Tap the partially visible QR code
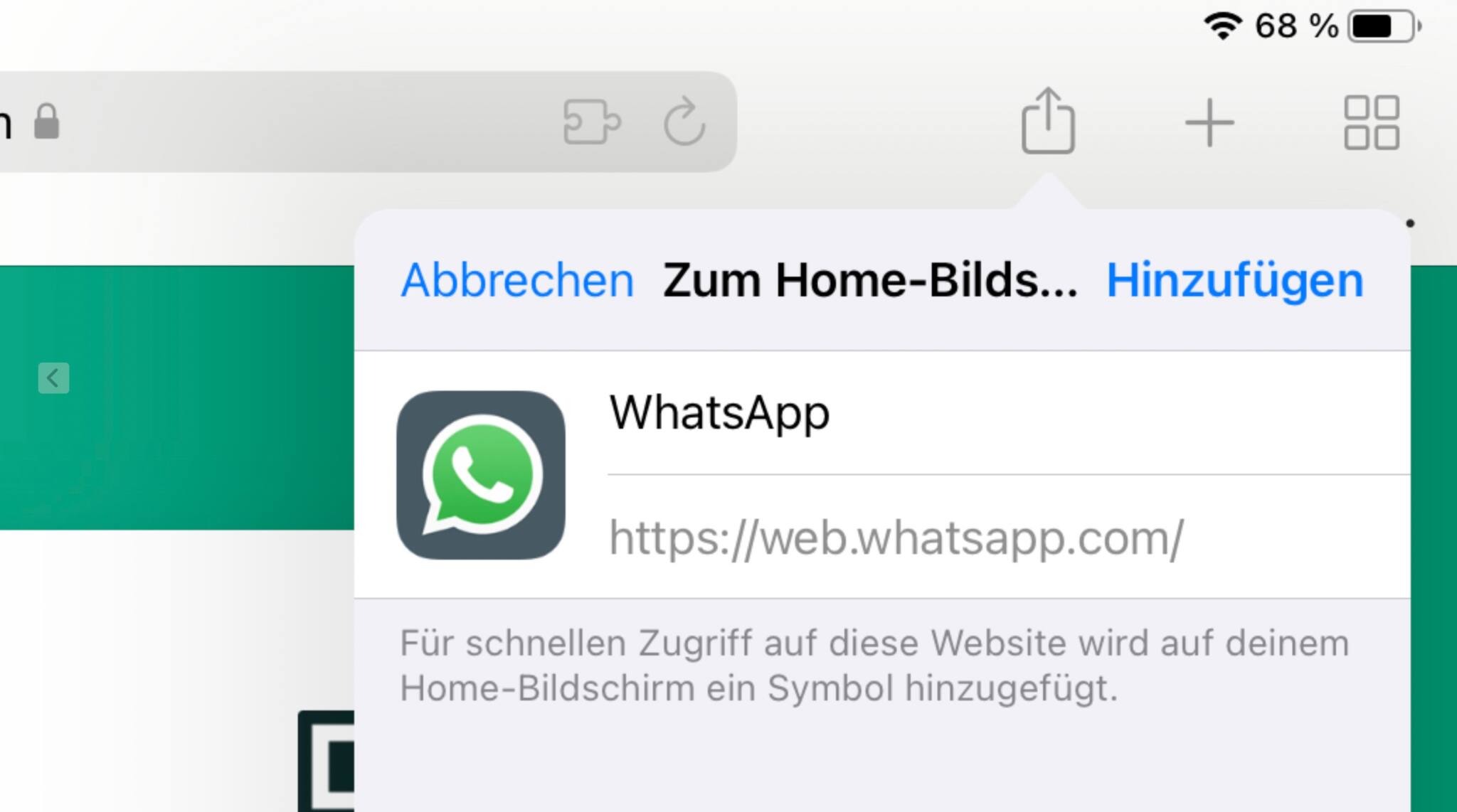 (x=326, y=761)
